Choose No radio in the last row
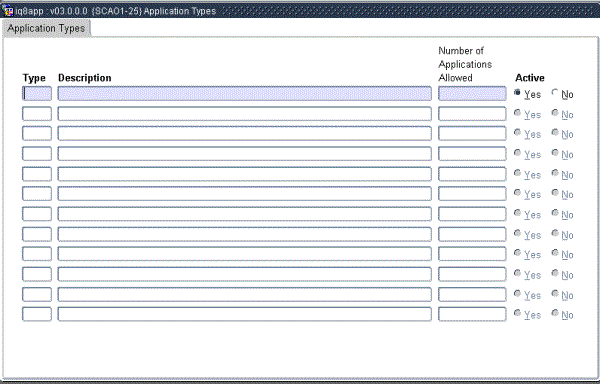 (x=555, y=313)
